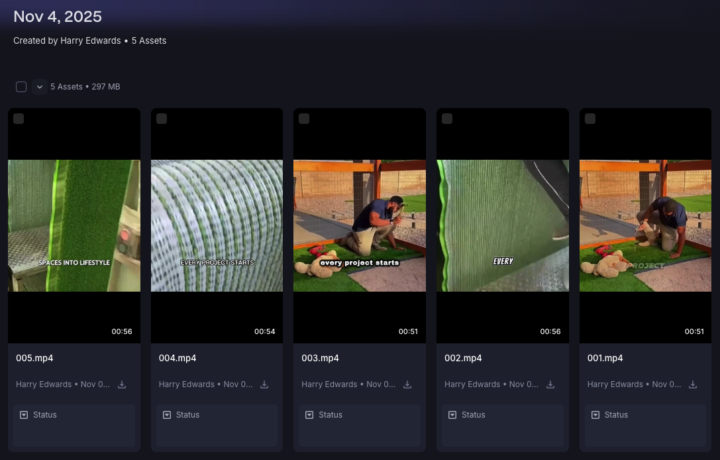Open the 004.mp4 turf roll thumbnail
Image resolution: width=720 pixels, height=460 pixels.
tap(217, 225)
